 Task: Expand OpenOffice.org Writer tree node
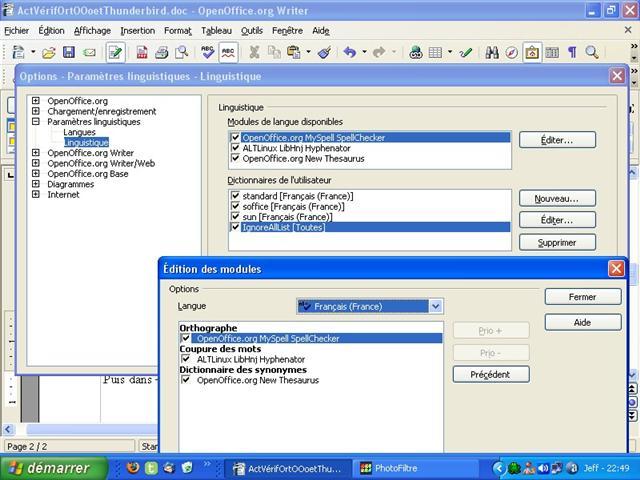[x=36, y=153]
